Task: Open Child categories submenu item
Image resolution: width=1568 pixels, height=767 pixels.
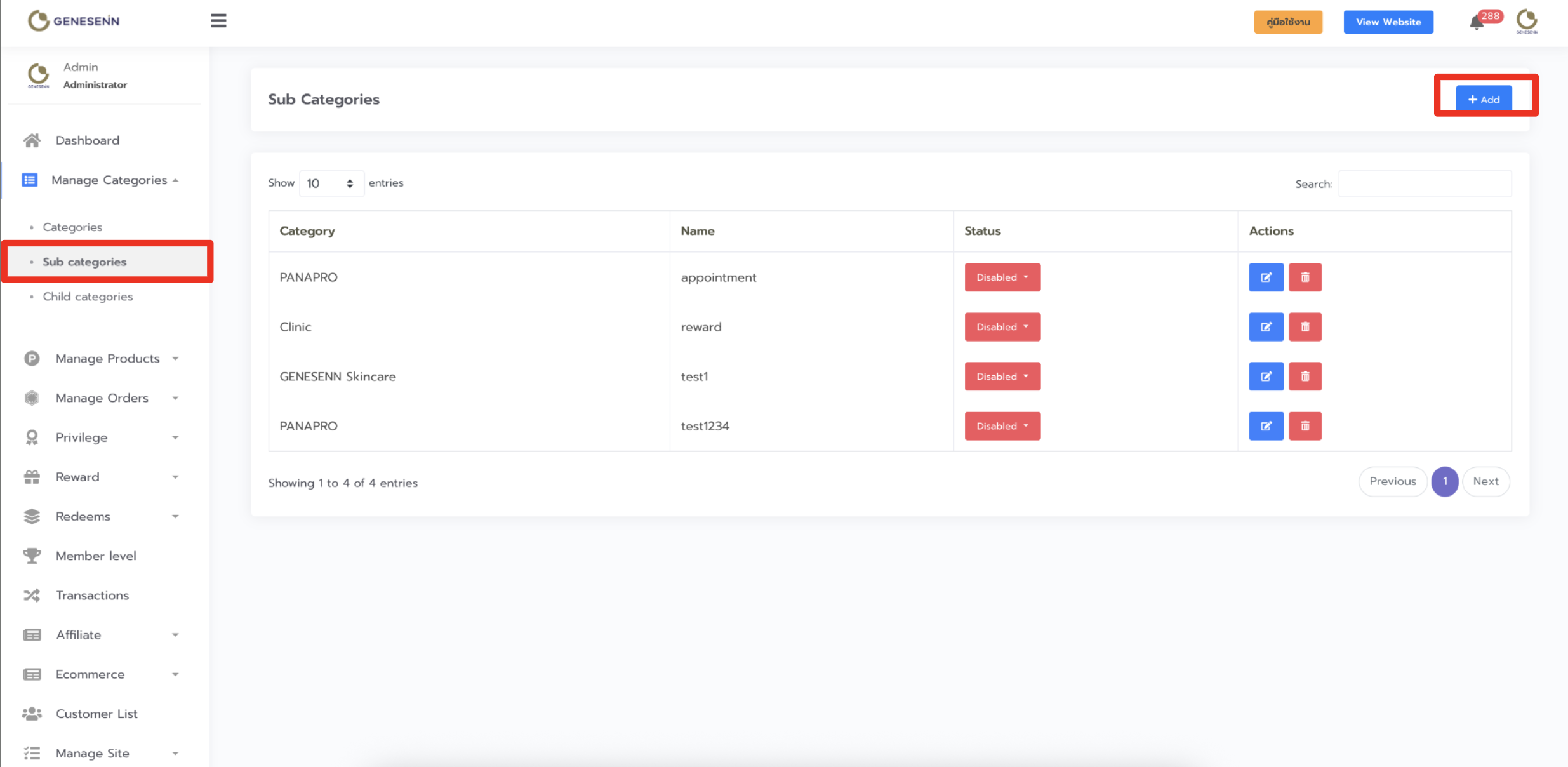Action: (x=88, y=297)
